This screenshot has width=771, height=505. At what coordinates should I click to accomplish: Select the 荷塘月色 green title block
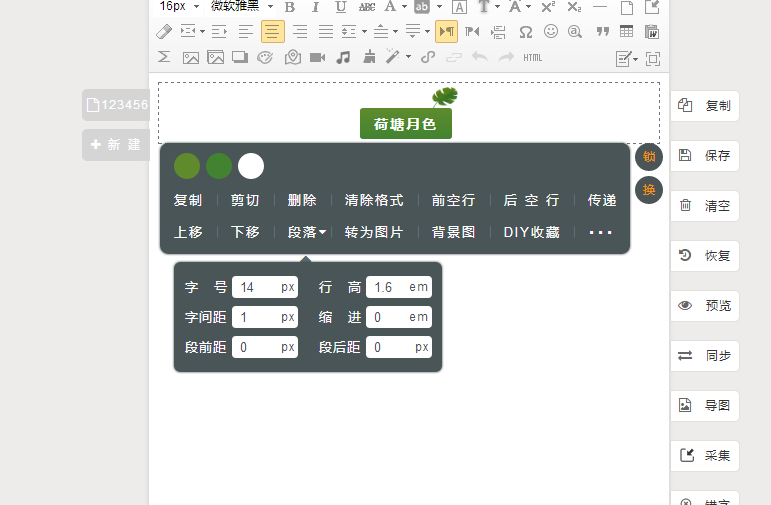click(x=406, y=124)
